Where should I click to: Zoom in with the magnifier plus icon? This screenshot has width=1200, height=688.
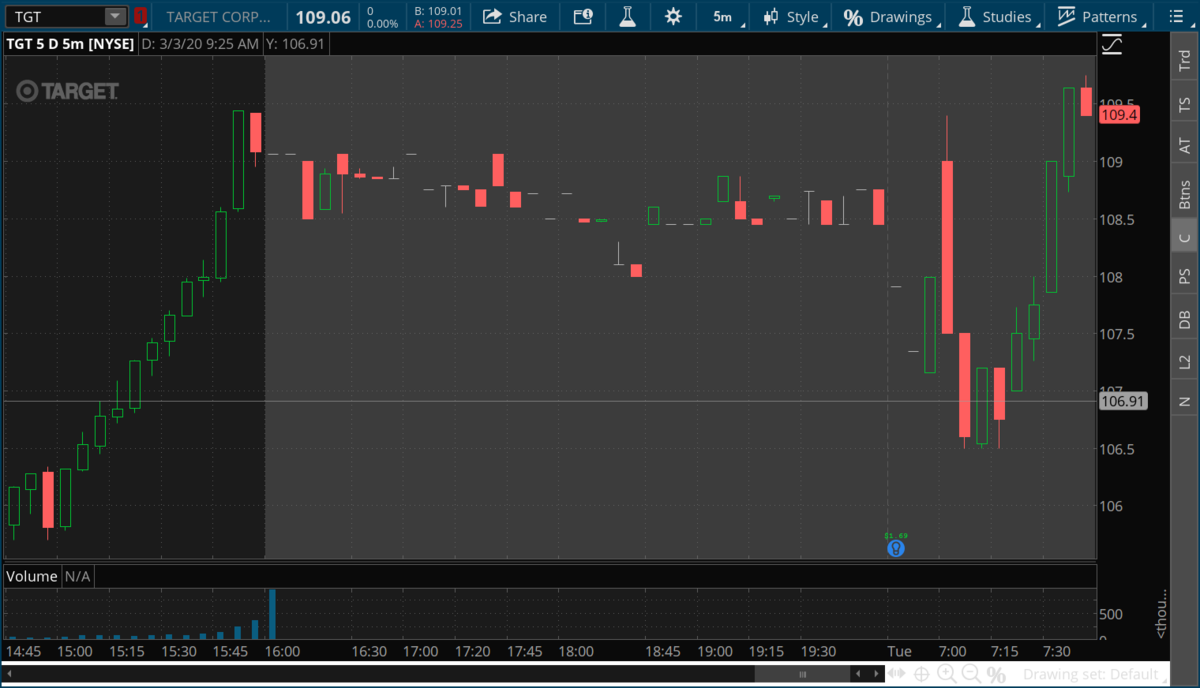[x=946, y=675]
